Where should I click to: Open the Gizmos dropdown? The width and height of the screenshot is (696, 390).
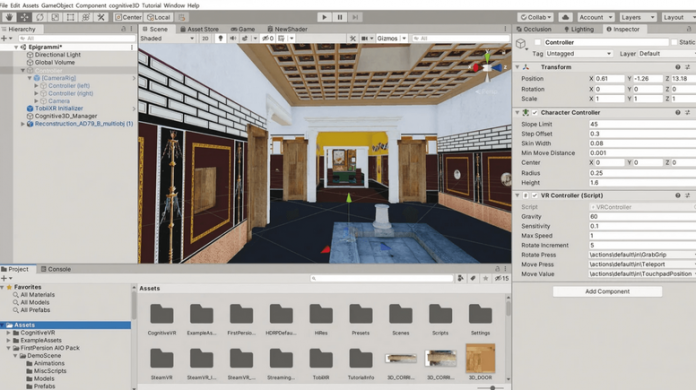[391, 39]
